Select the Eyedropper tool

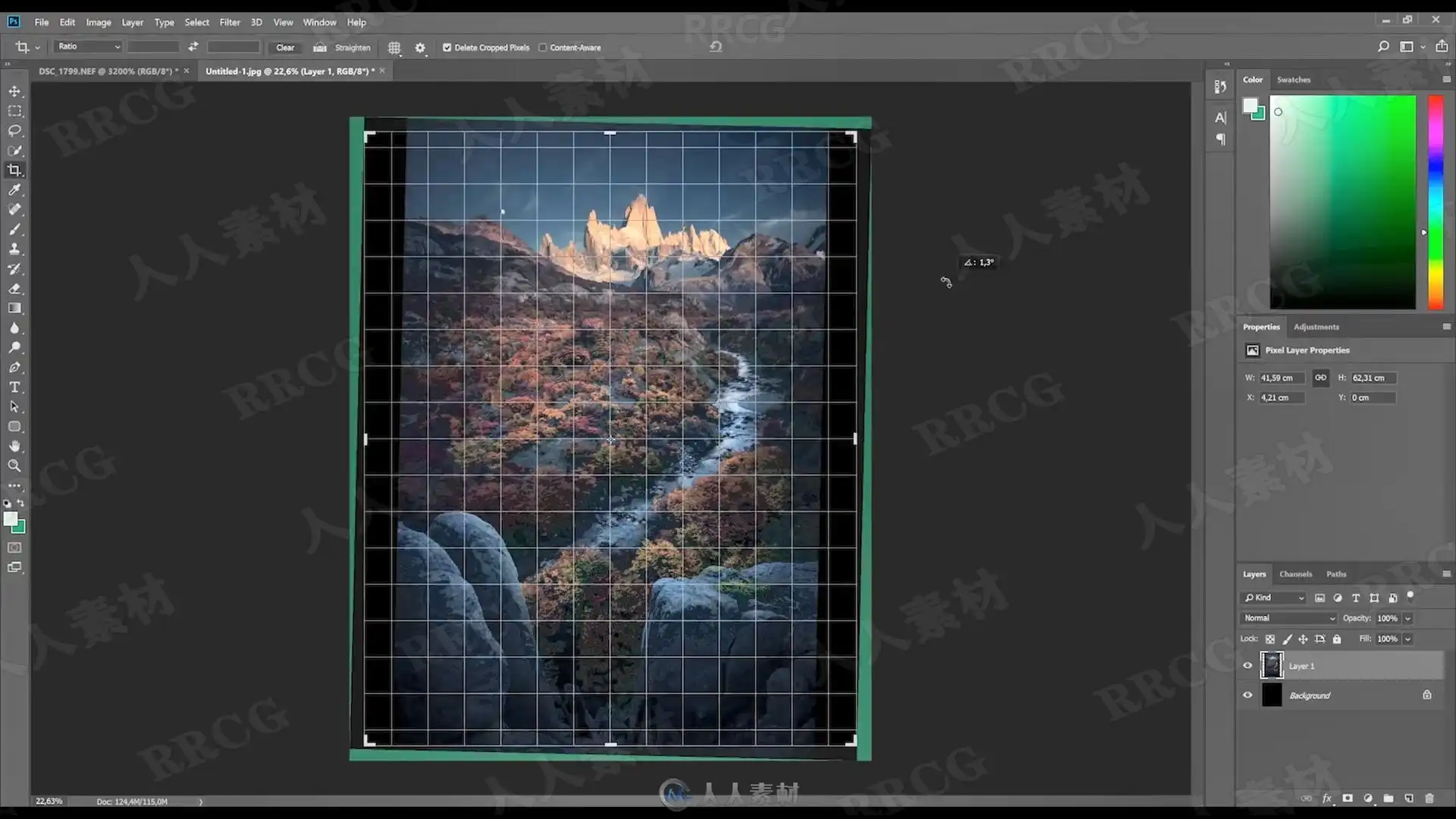(14, 190)
